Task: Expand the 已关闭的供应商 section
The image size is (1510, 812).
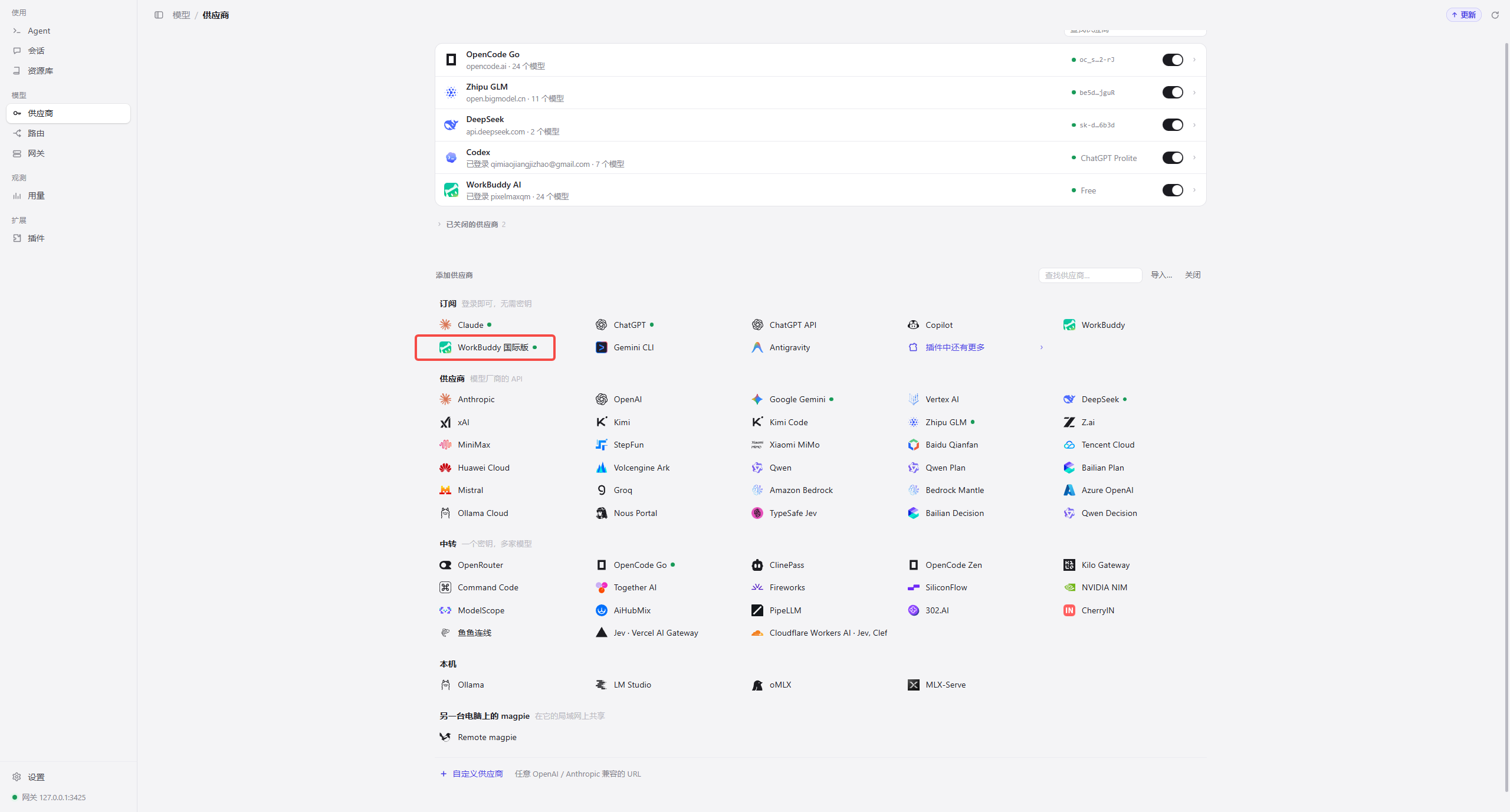Action: pyautogui.click(x=472, y=224)
